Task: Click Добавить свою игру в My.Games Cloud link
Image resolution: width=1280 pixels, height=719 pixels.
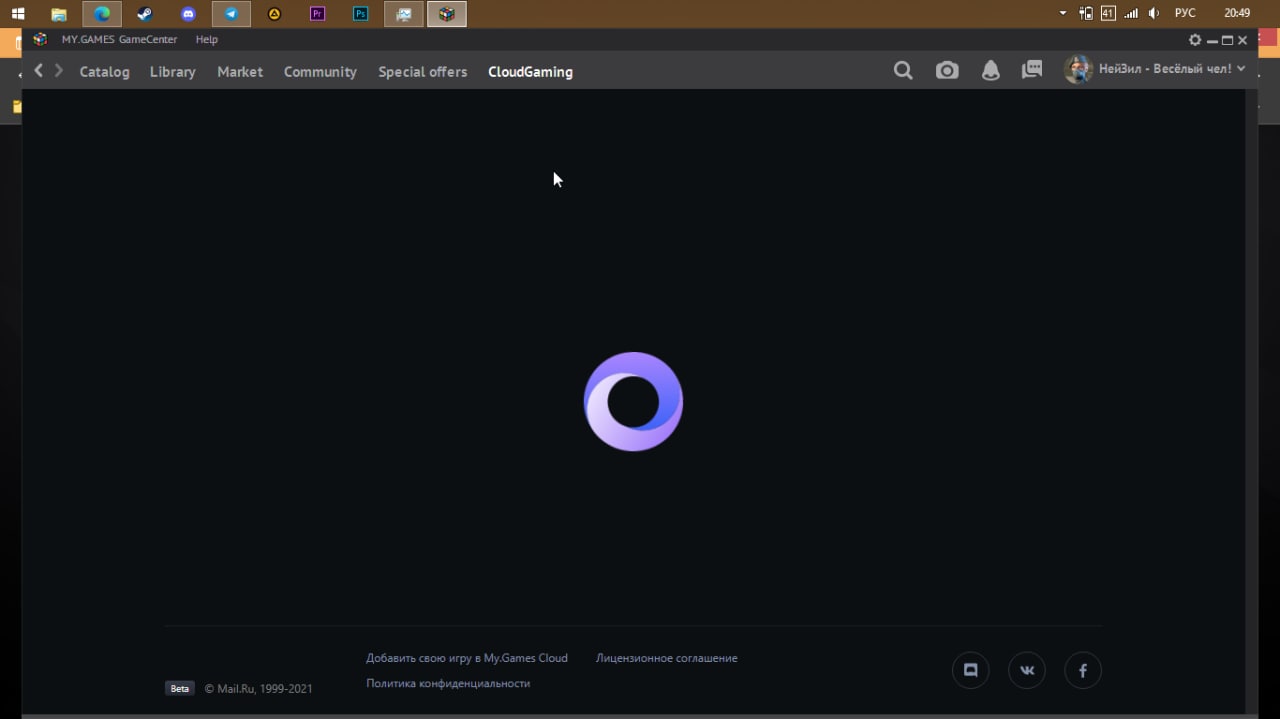Action: 467,658
